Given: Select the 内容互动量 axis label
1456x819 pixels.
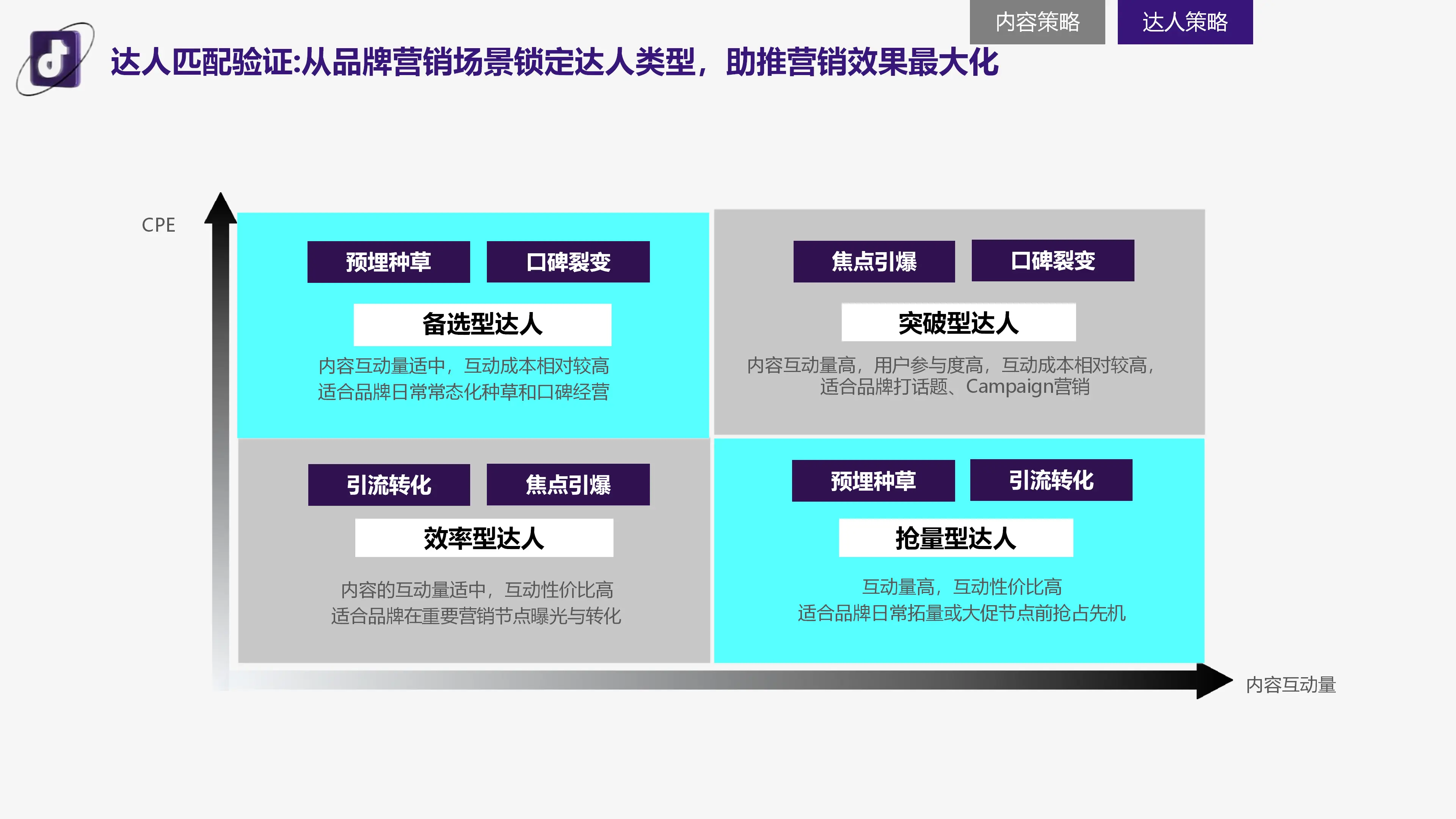Looking at the screenshot, I should 1291,684.
